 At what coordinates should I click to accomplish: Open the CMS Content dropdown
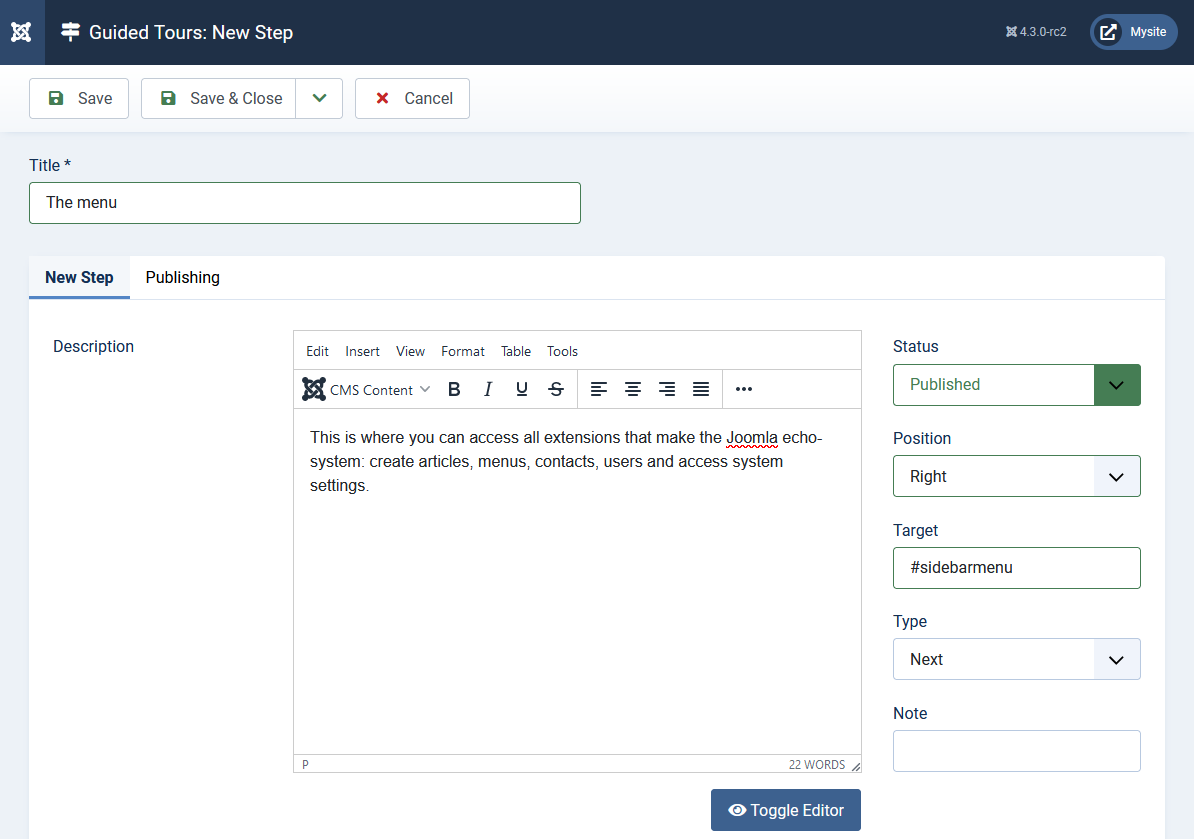click(367, 390)
